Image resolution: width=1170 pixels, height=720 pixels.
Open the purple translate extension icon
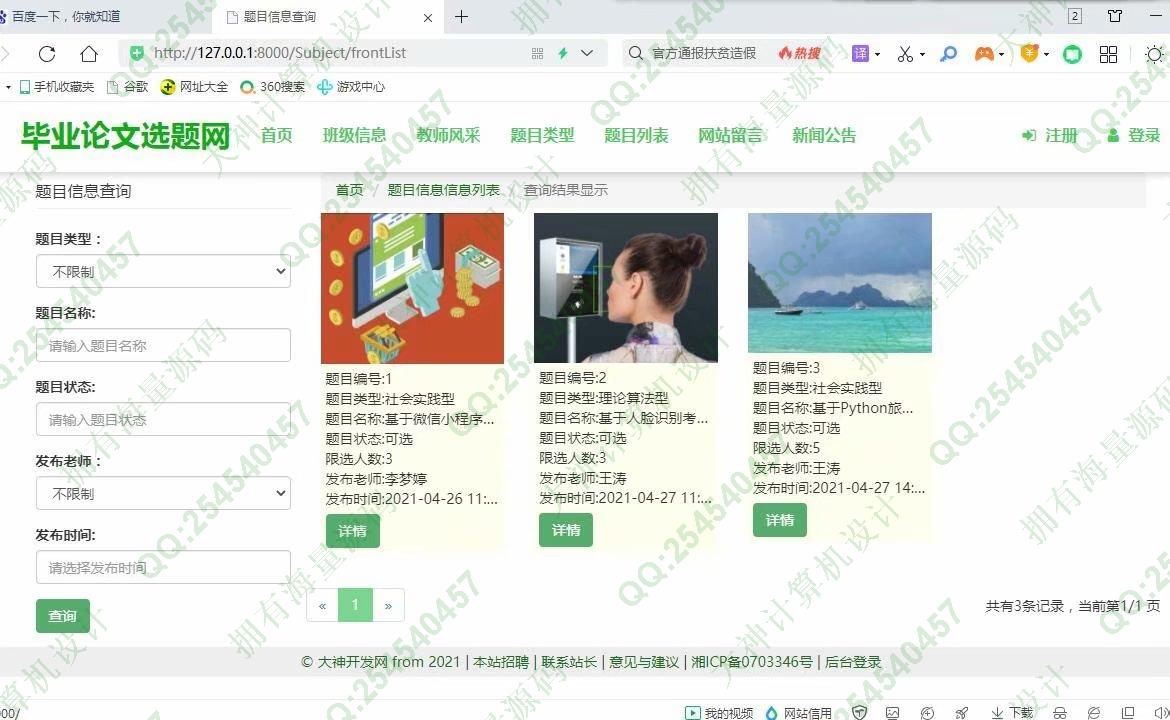860,53
